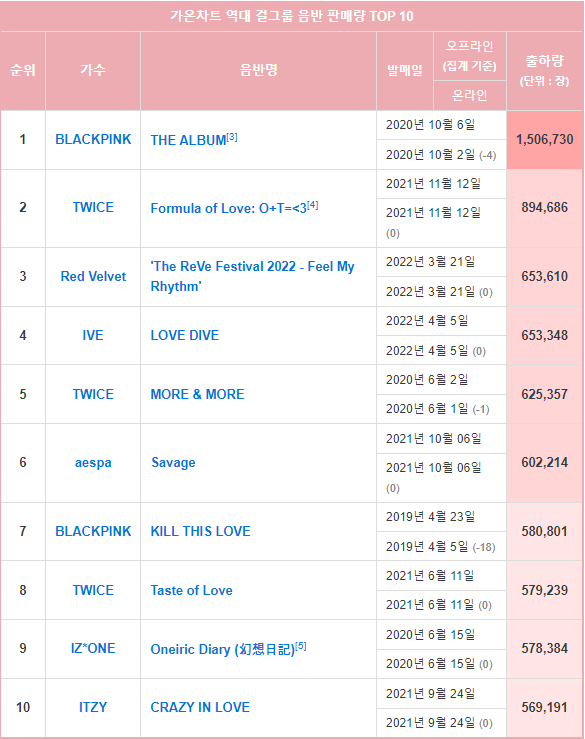
Task: Open the LOVE DIVE album link
Action: point(185,335)
